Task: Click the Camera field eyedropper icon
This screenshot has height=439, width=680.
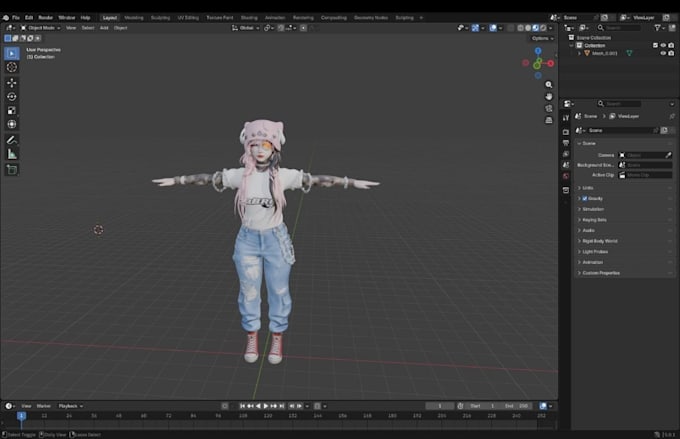Action: pos(668,155)
